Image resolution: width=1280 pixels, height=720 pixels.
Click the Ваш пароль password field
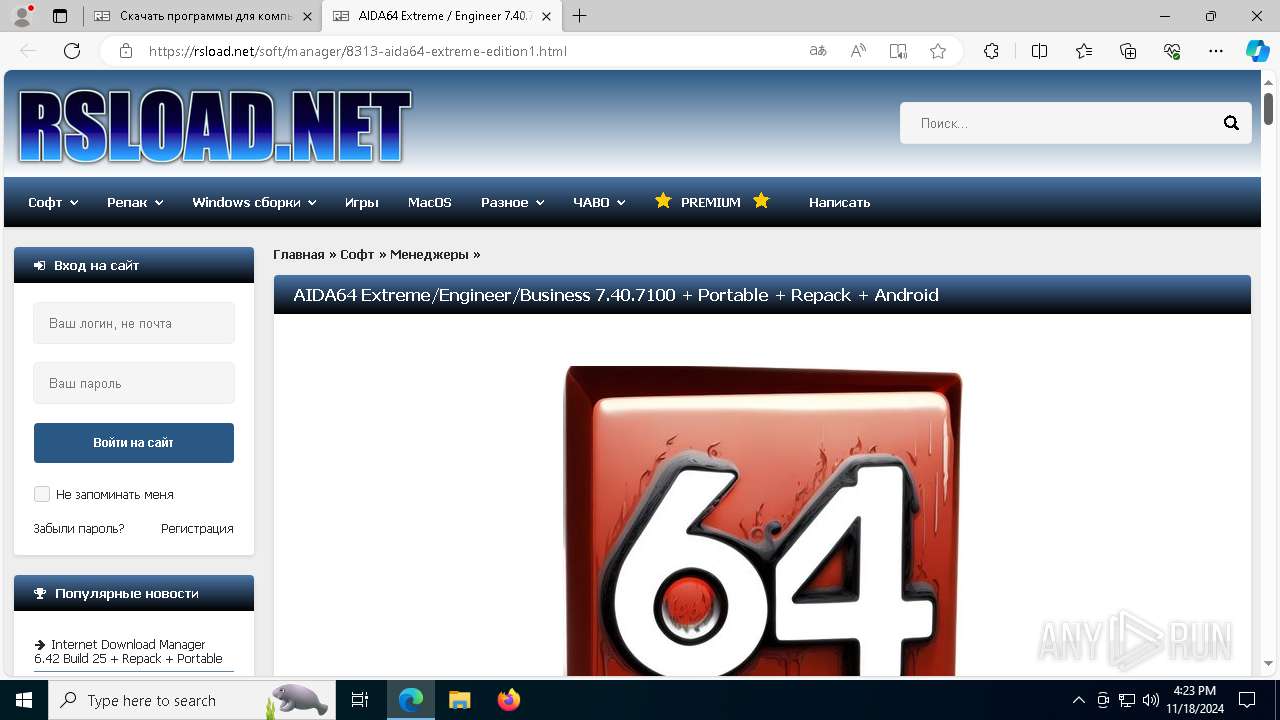(134, 383)
